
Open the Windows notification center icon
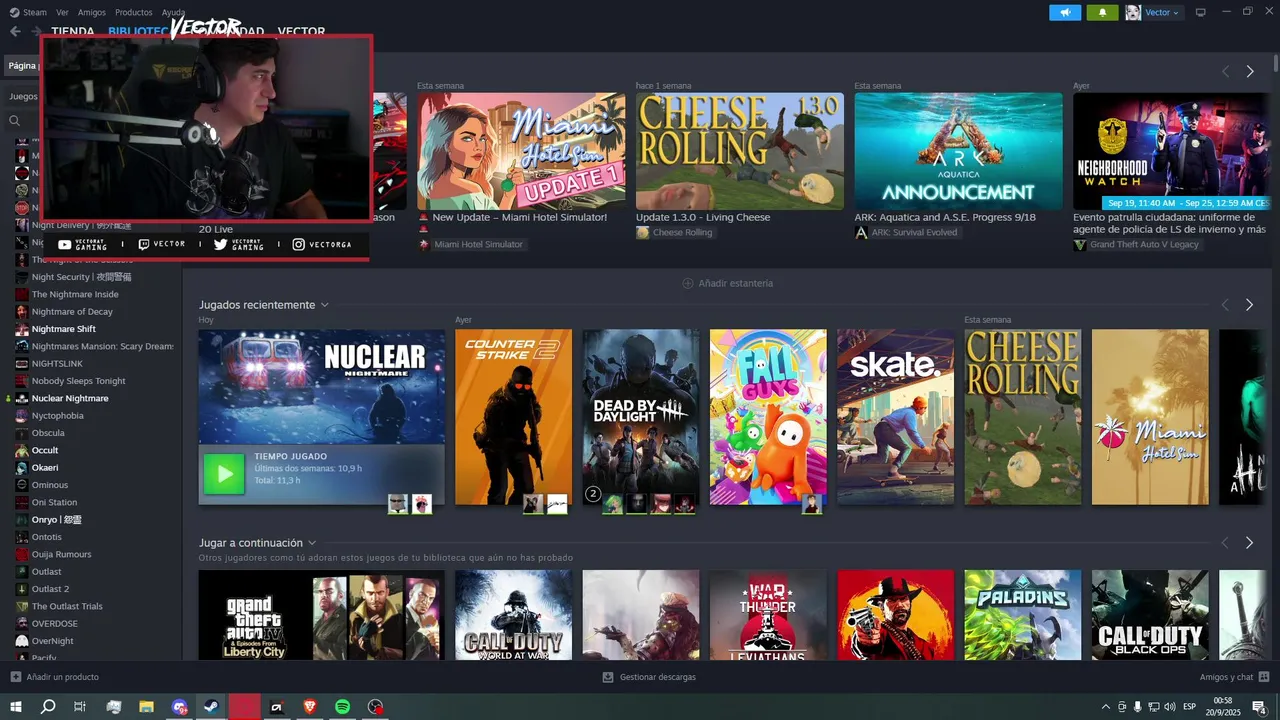(x=1259, y=707)
